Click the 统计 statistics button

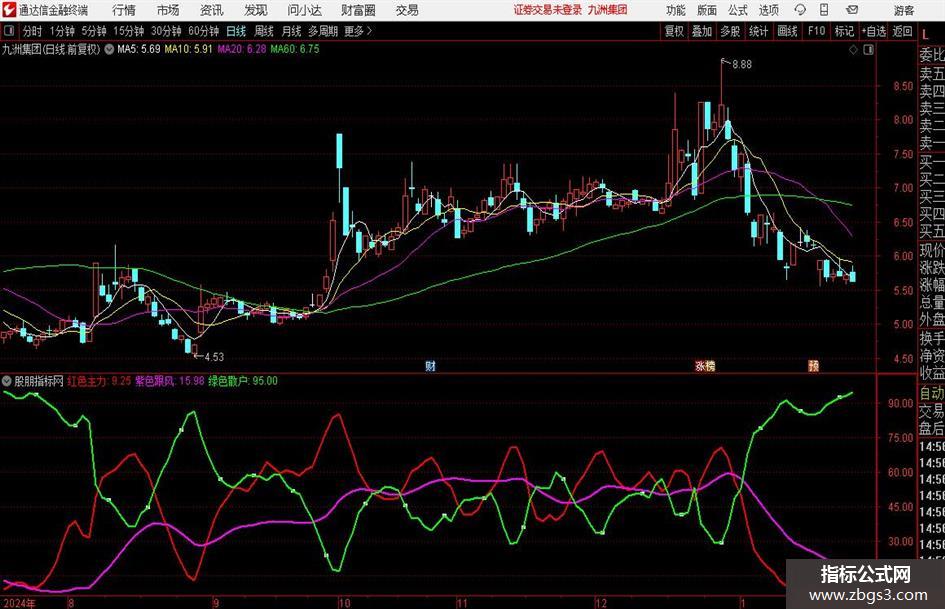click(x=758, y=31)
